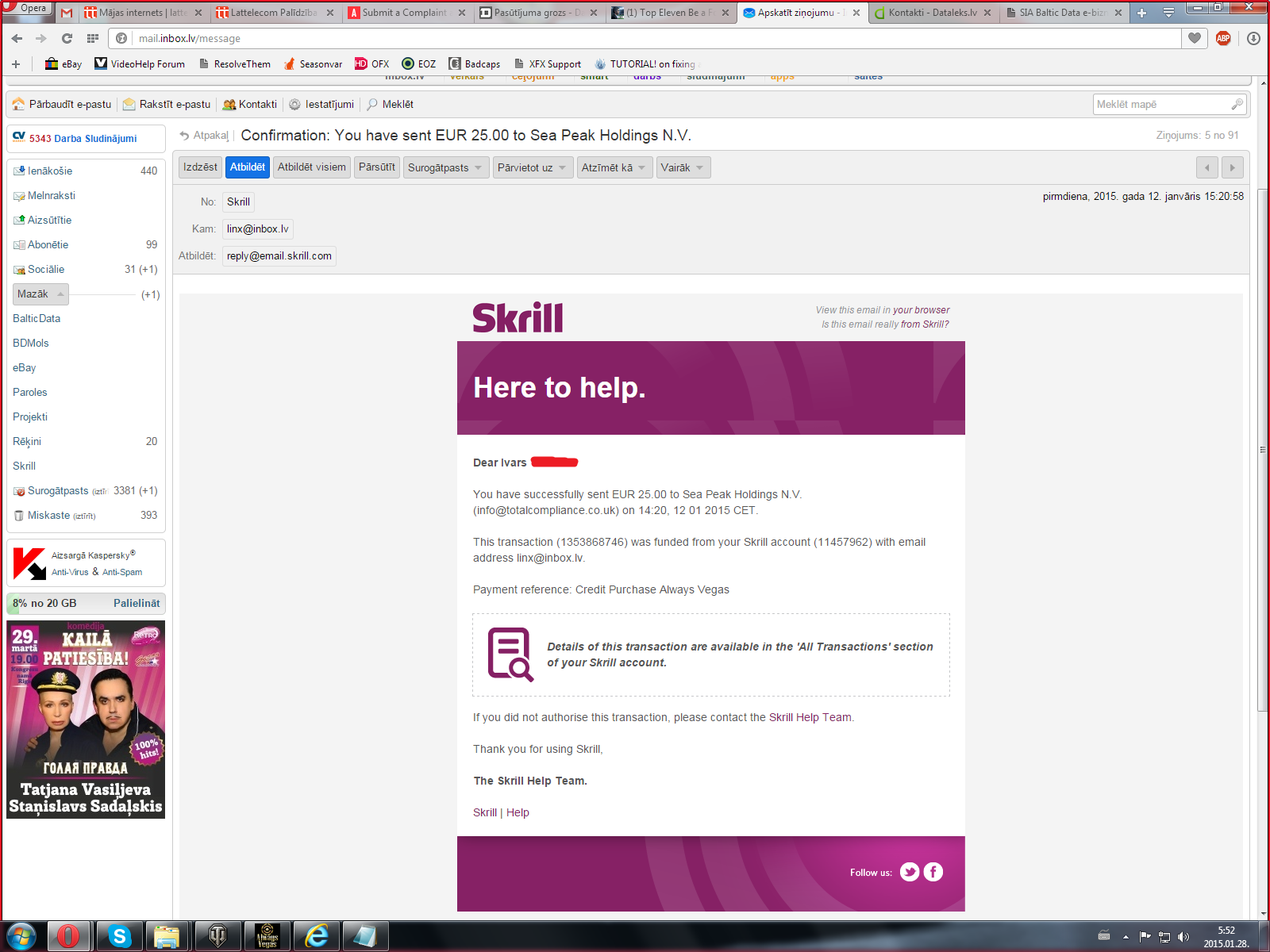Open Pārbaudīt e-pastu
Image resolution: width=1270 pixels, height=952 pixels.
63,104
